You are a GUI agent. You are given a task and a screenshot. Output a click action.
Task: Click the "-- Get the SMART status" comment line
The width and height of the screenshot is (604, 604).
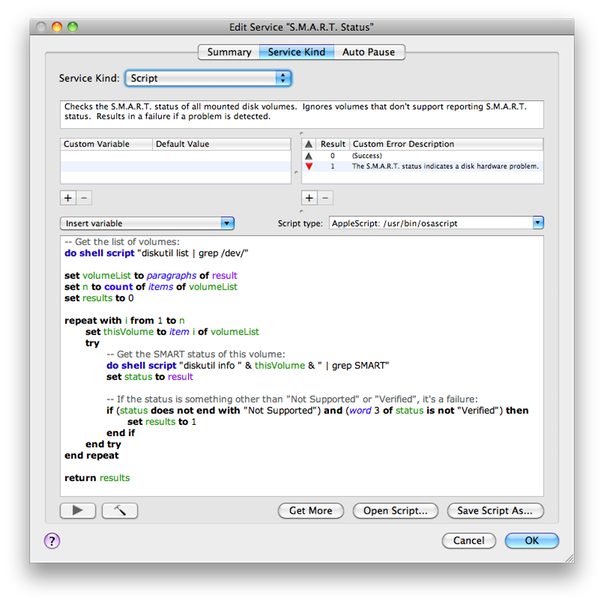196,354
